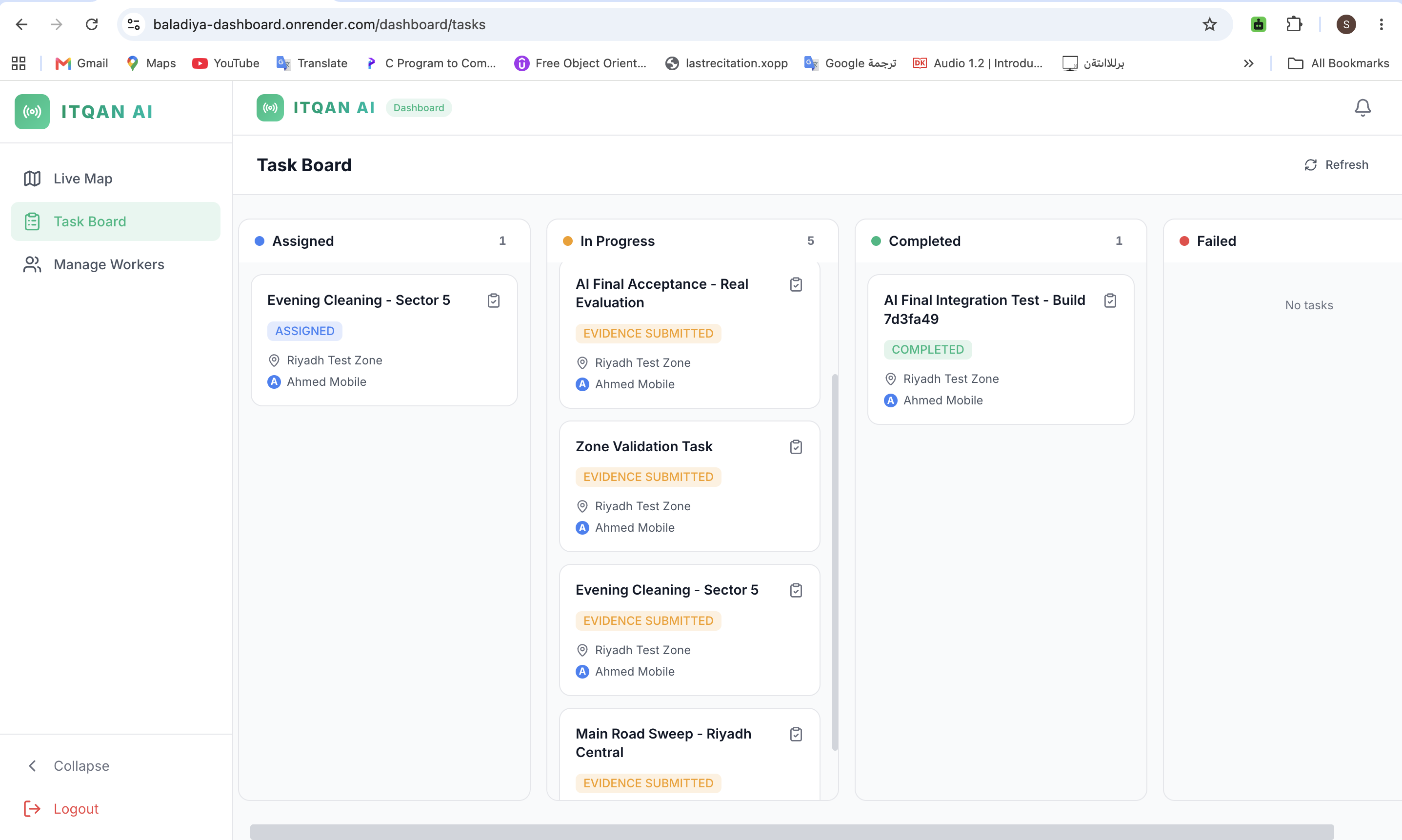Open the apps grid in bookmarks bar
Viewport: 1402px width, 840px height.
[x=18, y=63]
